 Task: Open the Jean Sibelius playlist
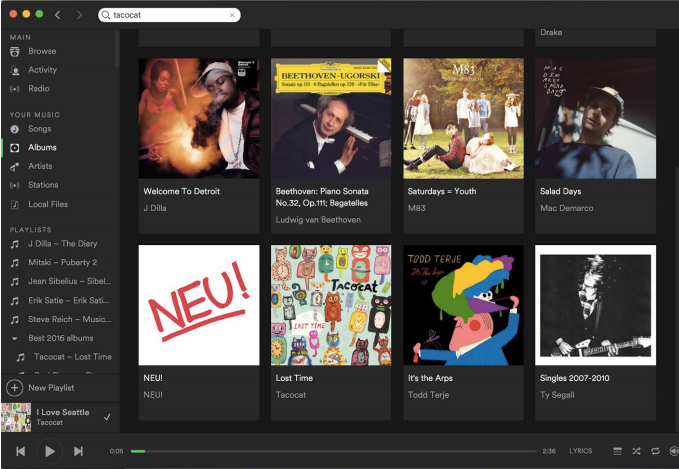tap(69, 281)
